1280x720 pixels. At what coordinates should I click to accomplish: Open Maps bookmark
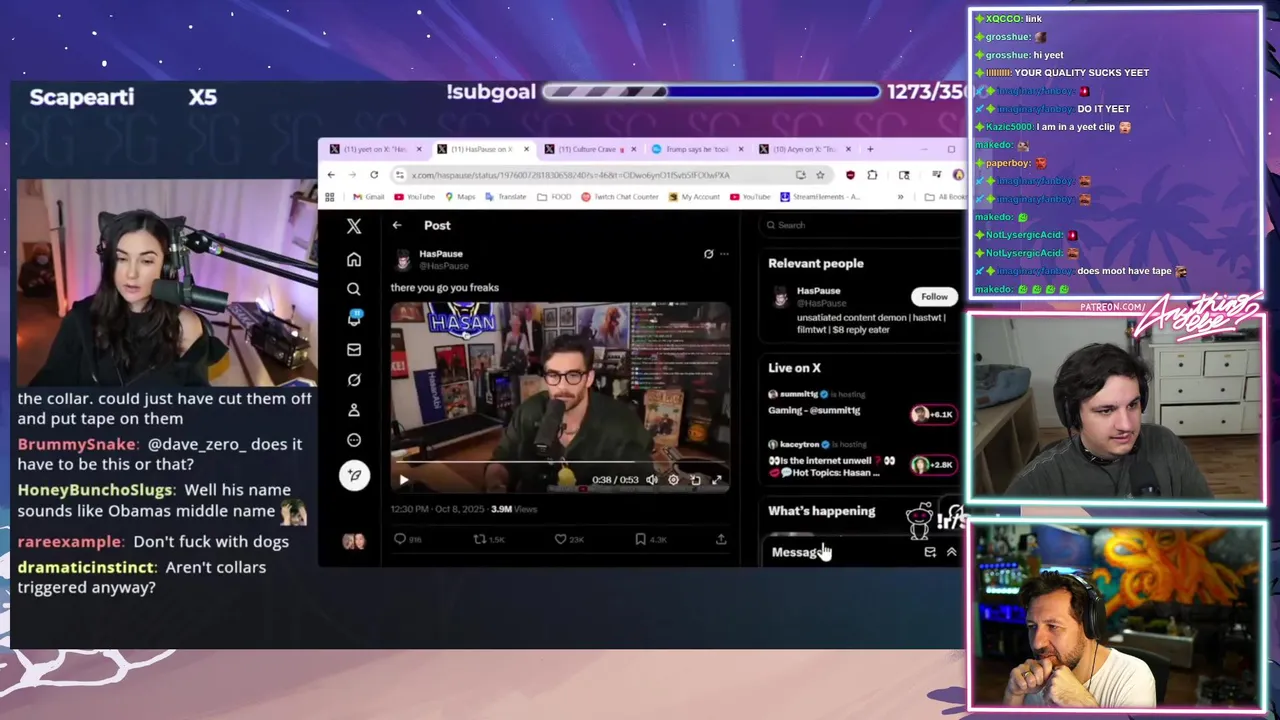(x=460, y=197)
